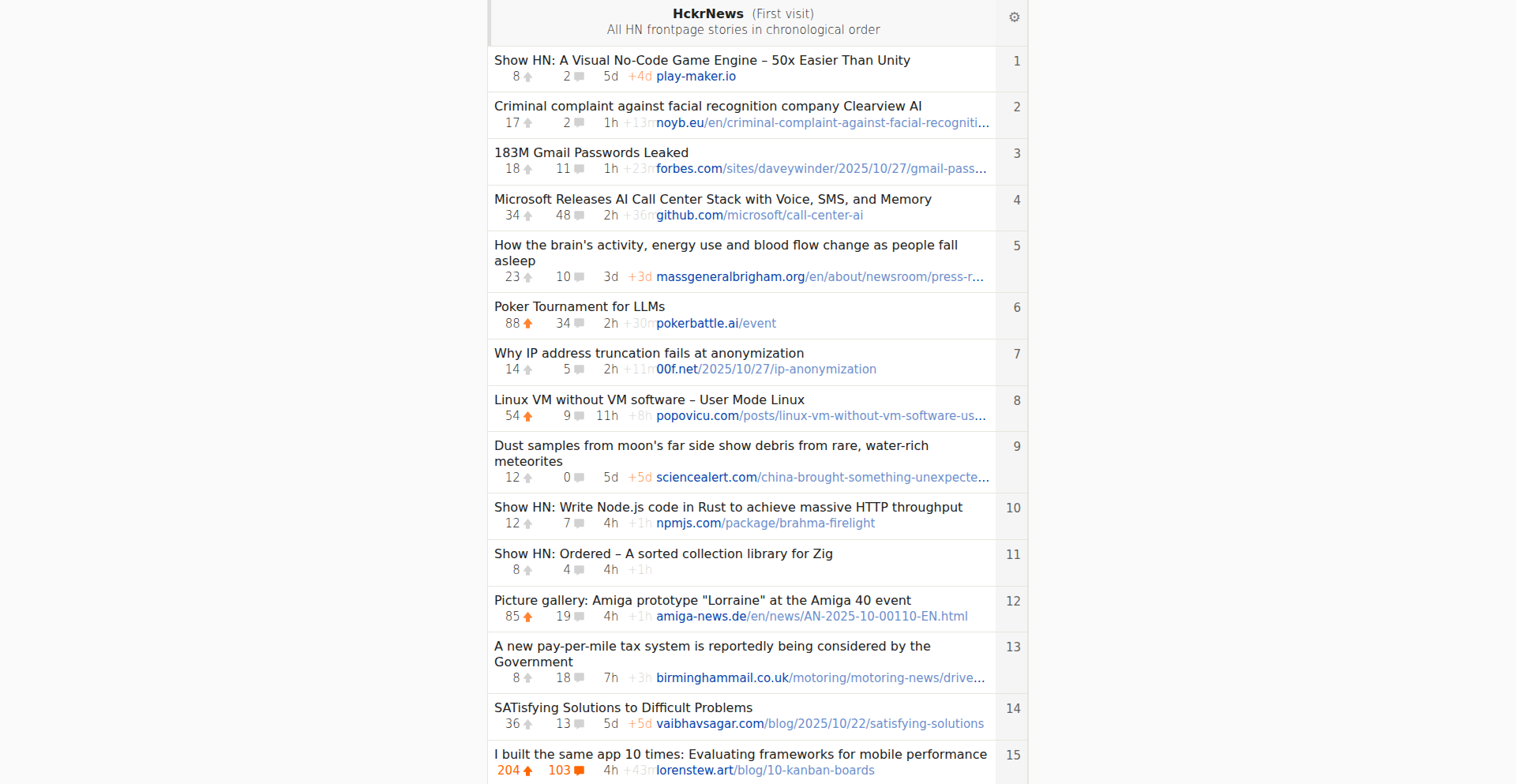Visit the lorenstew.art blog link
Screen dimensions: 1516x784
(765, 770)
